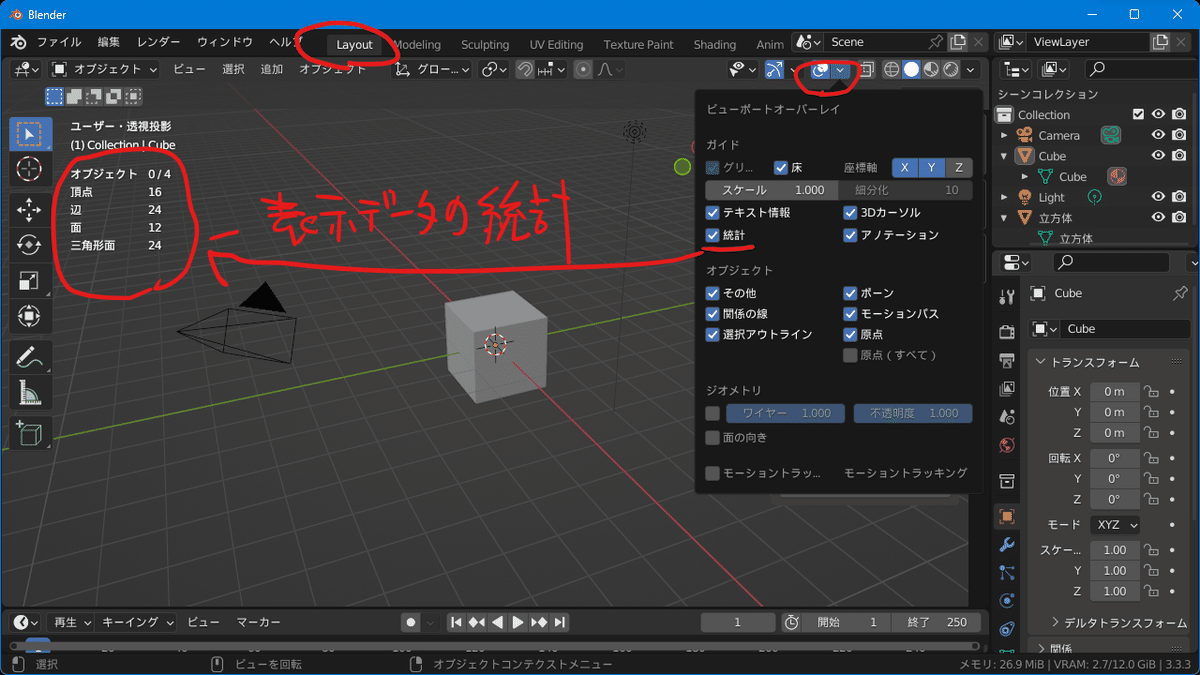Image resolution: width=1200 pixels, height=675 pixels.
Task: Open the レンダー menu
Action: (x=159, y=42)
